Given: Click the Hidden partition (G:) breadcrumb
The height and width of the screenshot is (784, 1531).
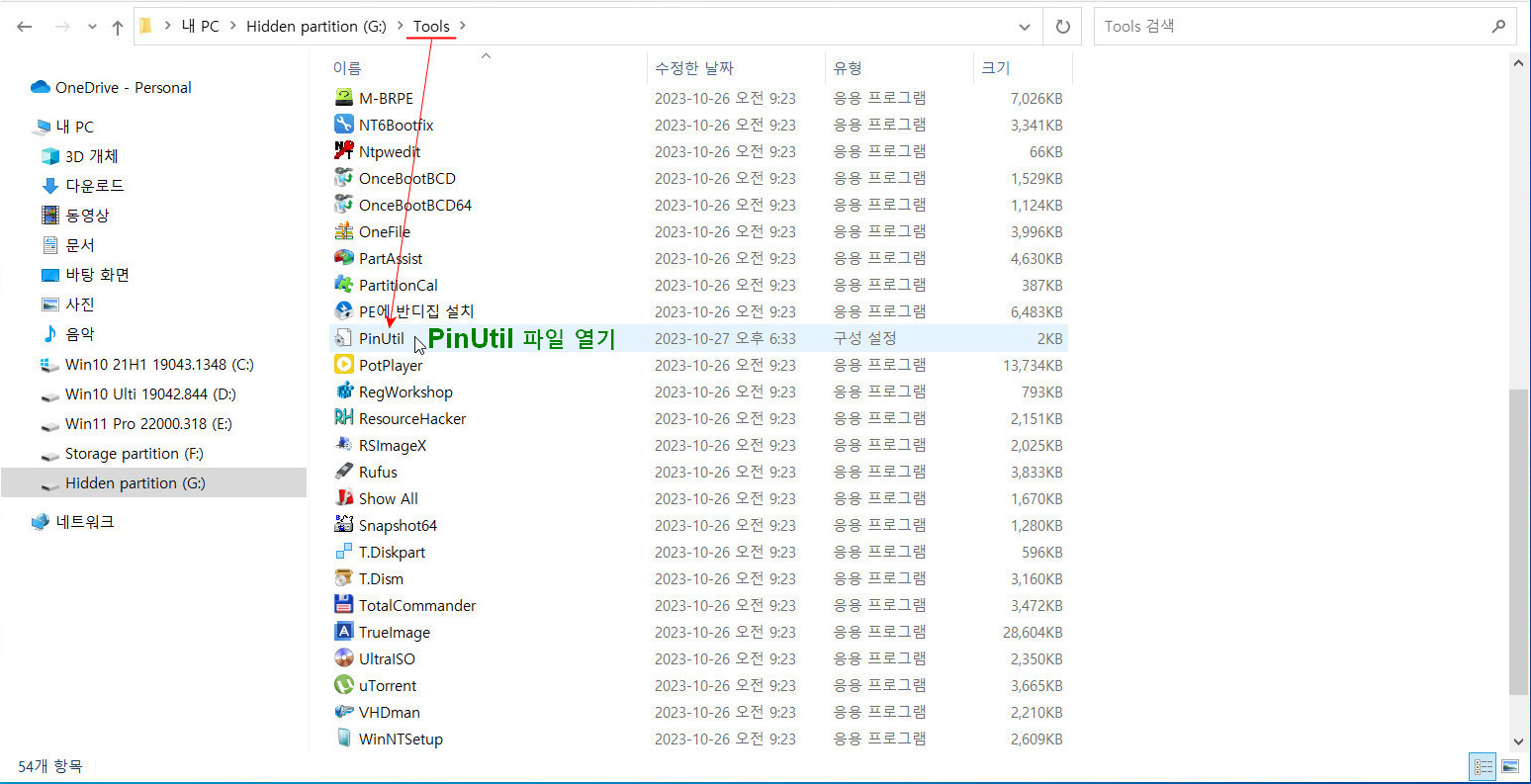Looking at the screenshot, I should coord(316,27).
